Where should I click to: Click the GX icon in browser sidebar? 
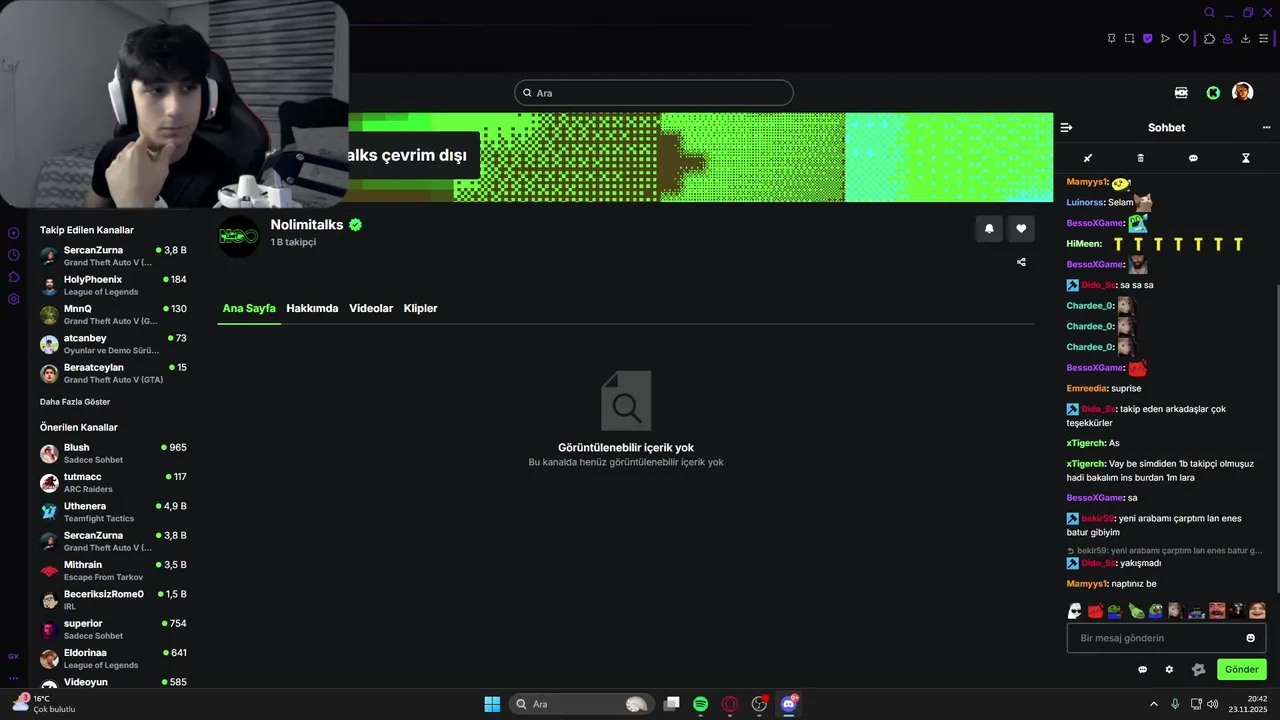(x=13, y=656)
